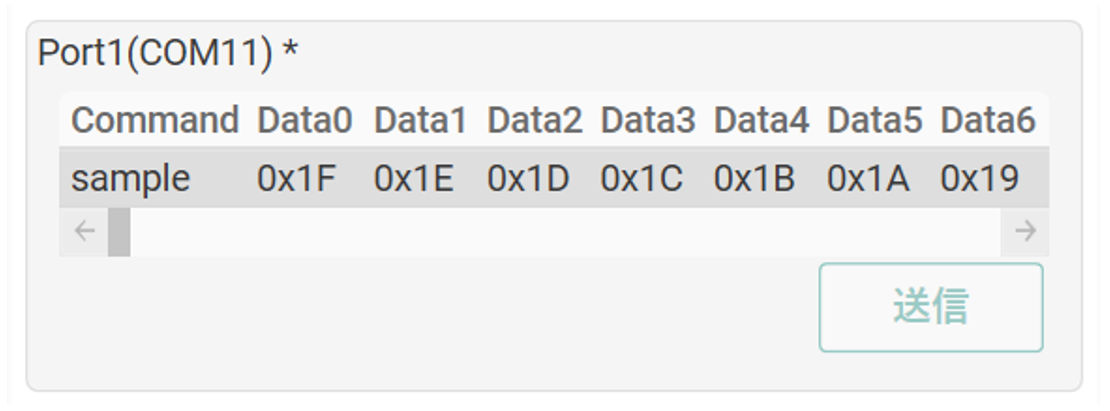1110x411 pixels.
Task: Click the 0x19 data cell
Action: (x=979, y=178)
